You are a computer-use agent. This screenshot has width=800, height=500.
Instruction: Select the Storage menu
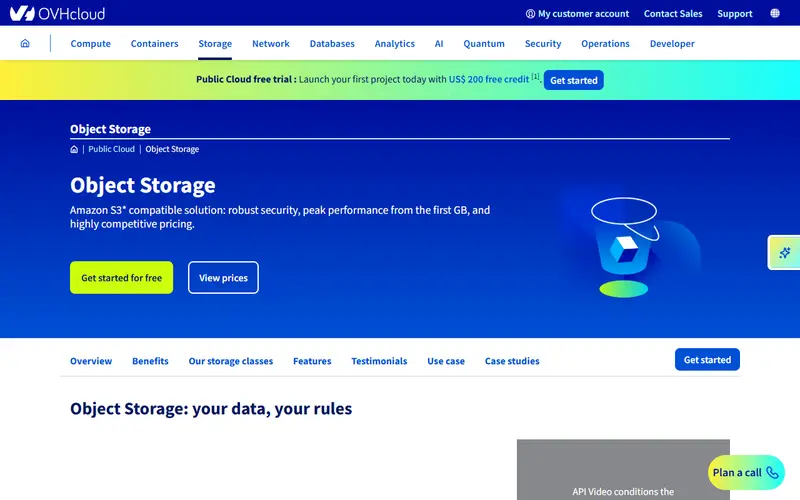coord(215,43)
